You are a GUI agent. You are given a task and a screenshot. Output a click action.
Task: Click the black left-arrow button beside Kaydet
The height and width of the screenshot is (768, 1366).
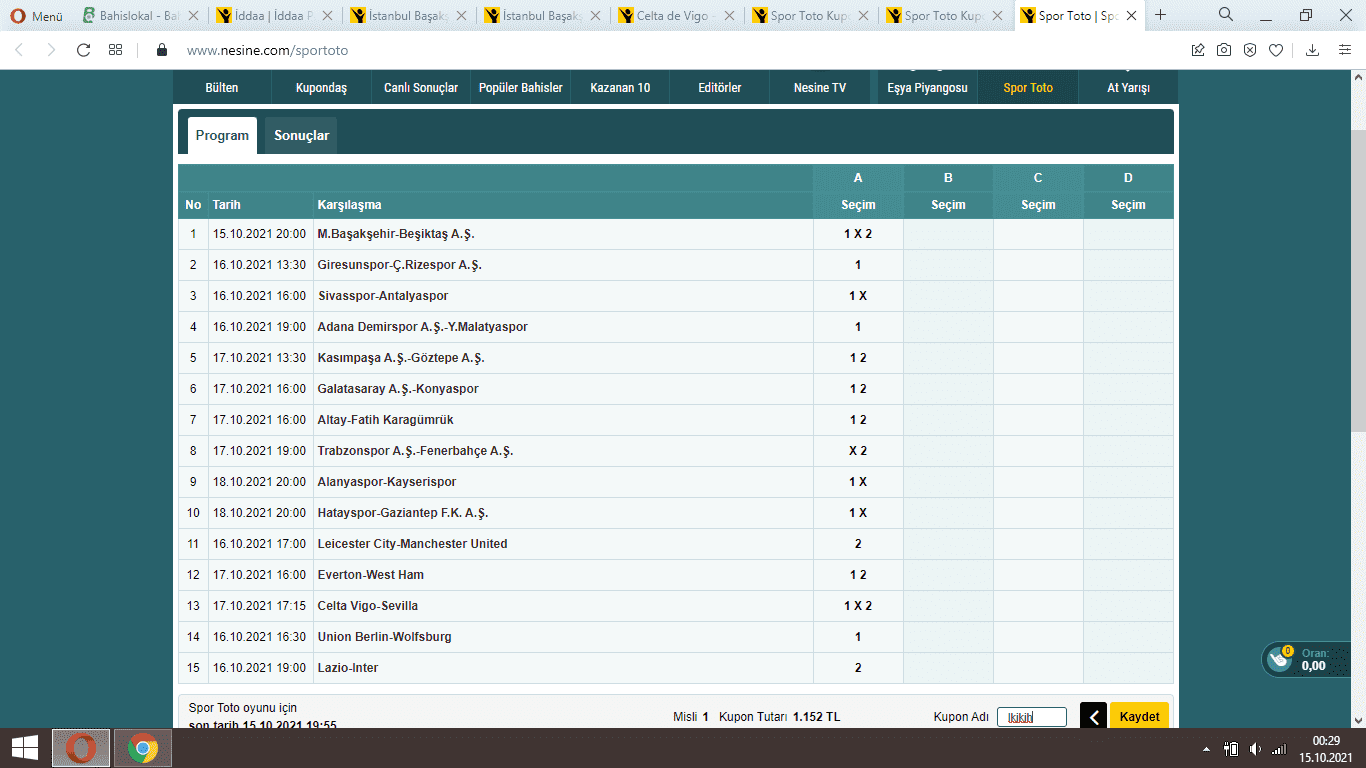click(x=1093, y=717)
